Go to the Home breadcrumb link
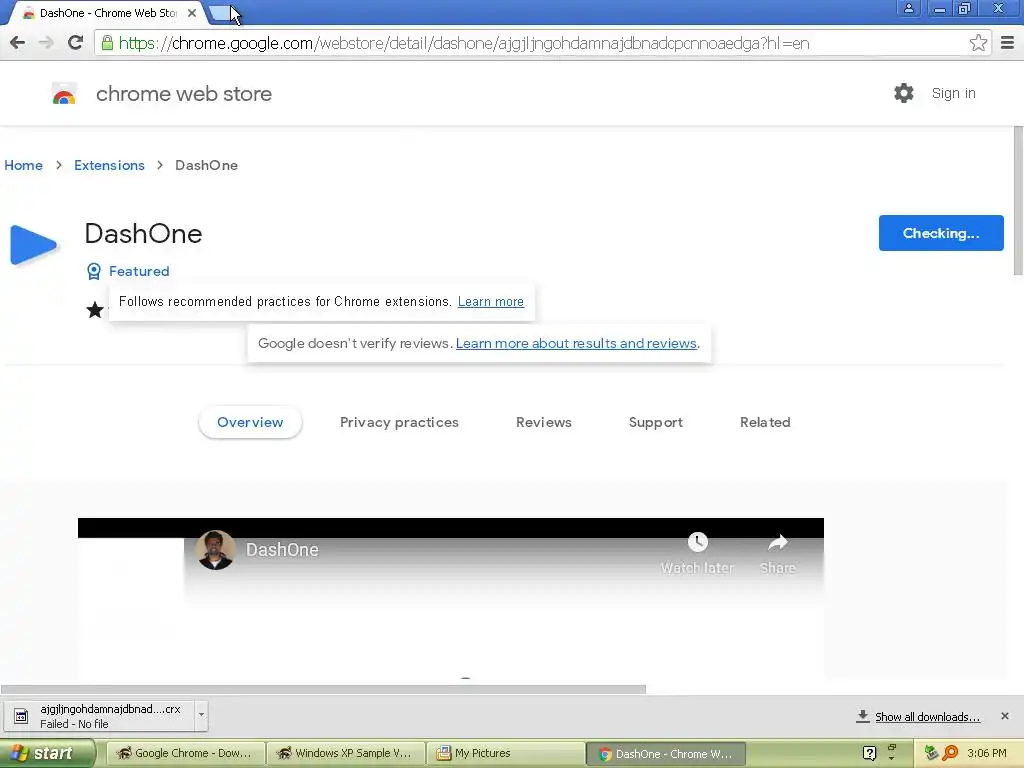Image resolution: width=1024 pixels, height=768 pixels. point(24,165)
